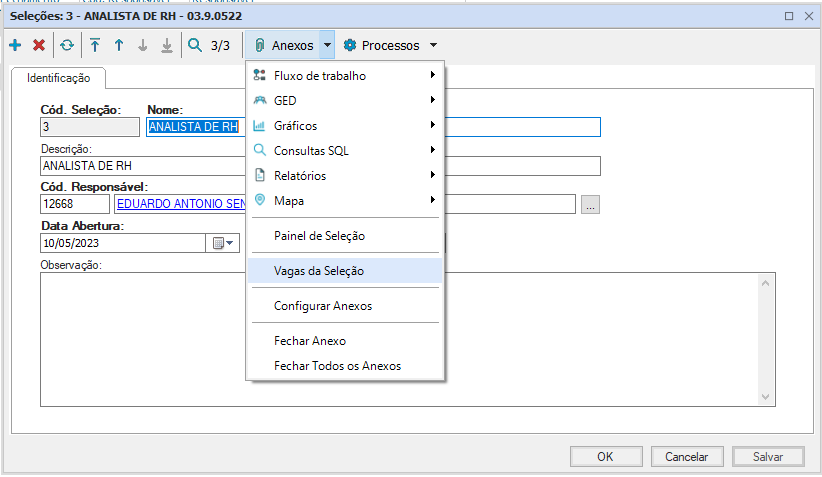Expand the Processos dropdown arrow

[433, 45]
